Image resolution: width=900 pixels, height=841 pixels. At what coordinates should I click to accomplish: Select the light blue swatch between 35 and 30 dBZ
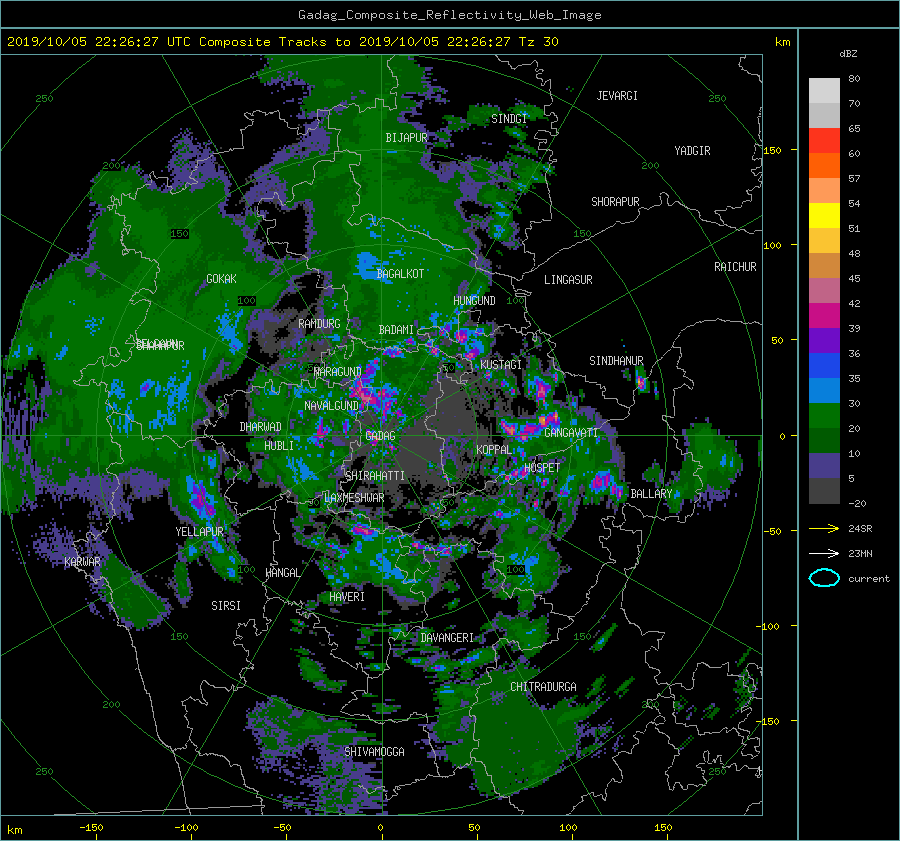click(824, 391)
